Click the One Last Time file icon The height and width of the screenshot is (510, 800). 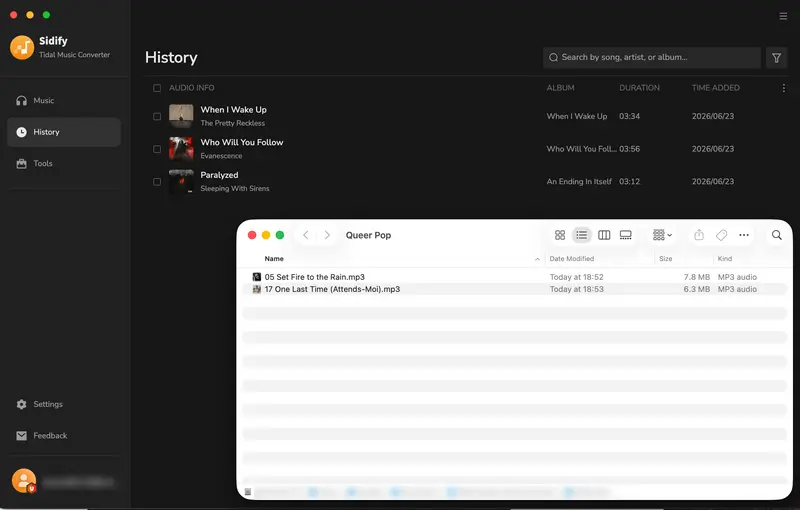coord(257,289)
